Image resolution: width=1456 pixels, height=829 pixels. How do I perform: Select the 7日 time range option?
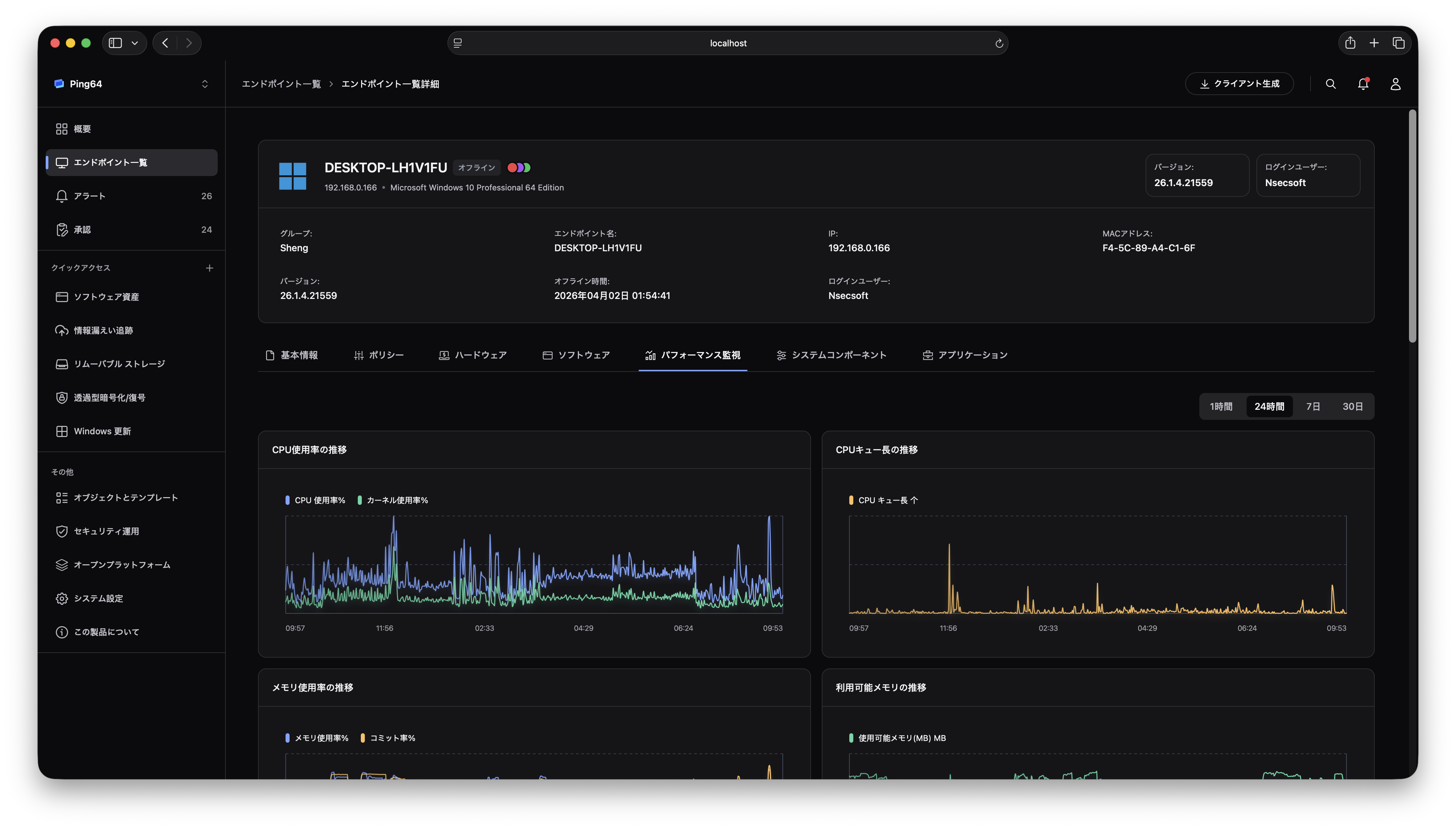[x=1313, y=406]
